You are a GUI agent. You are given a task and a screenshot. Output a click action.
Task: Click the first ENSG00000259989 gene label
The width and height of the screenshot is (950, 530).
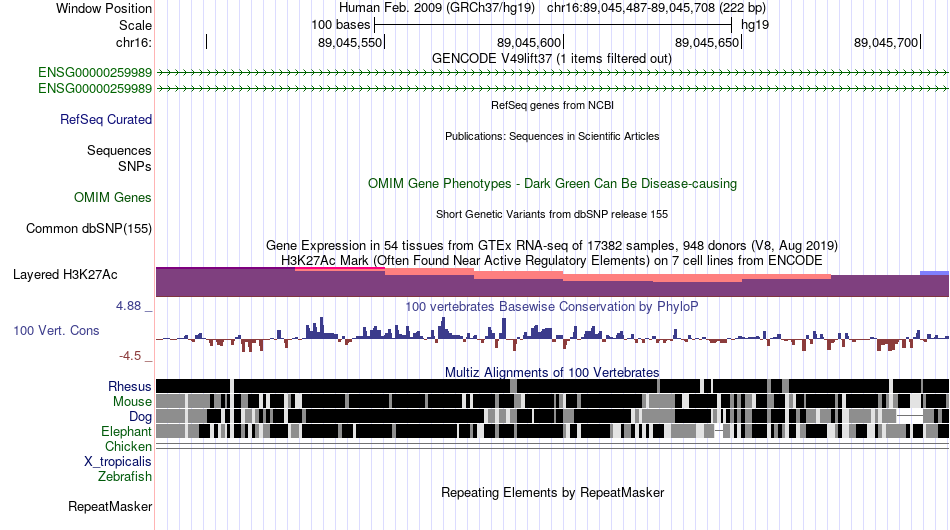click(95, 73)
